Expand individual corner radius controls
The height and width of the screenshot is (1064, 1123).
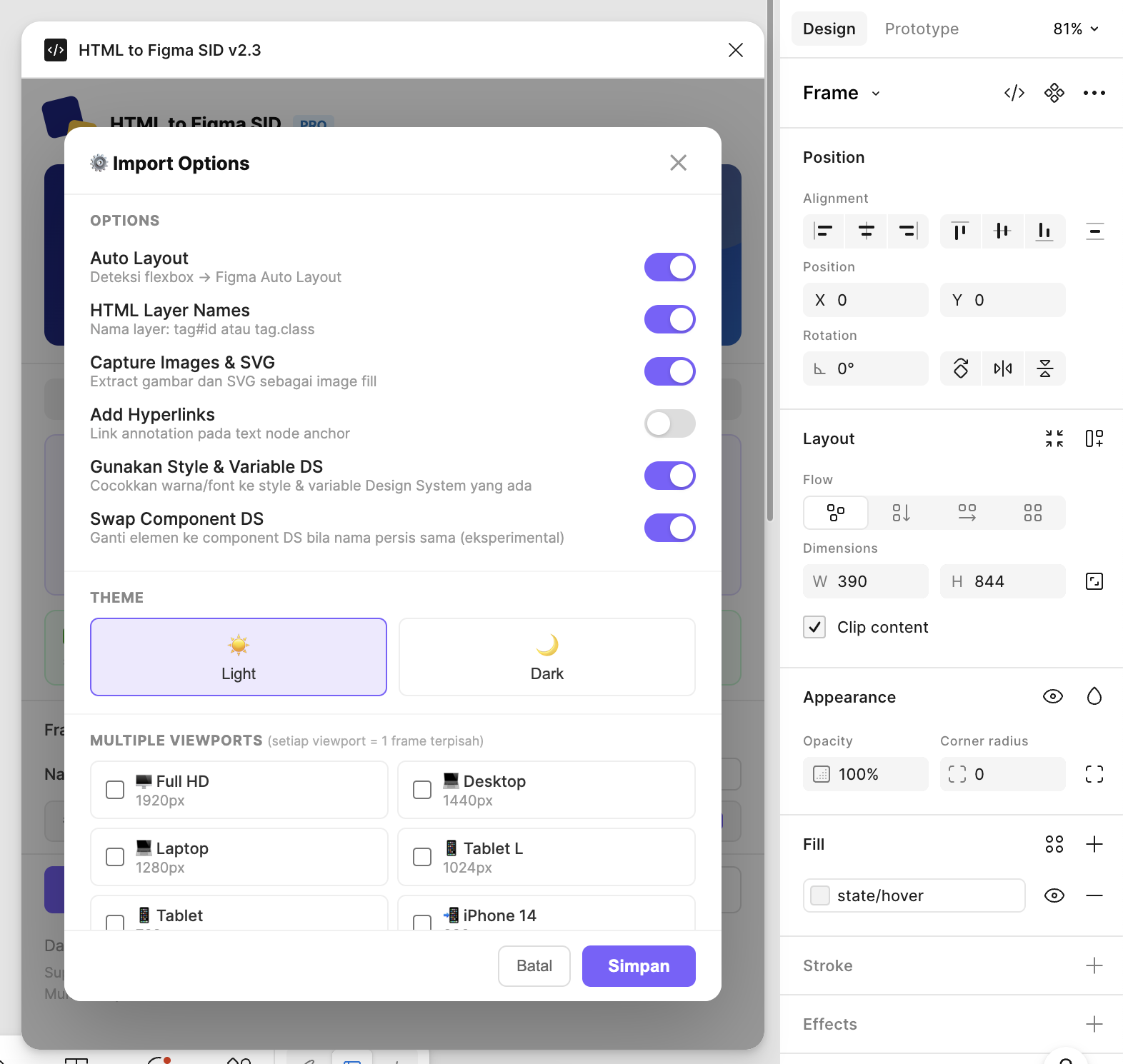(x=1094, y=774)
